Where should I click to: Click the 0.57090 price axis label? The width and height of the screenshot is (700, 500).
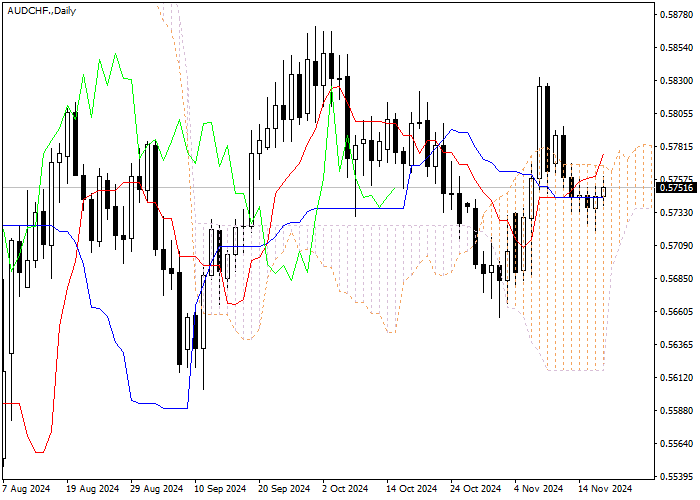tap(677, 246)
